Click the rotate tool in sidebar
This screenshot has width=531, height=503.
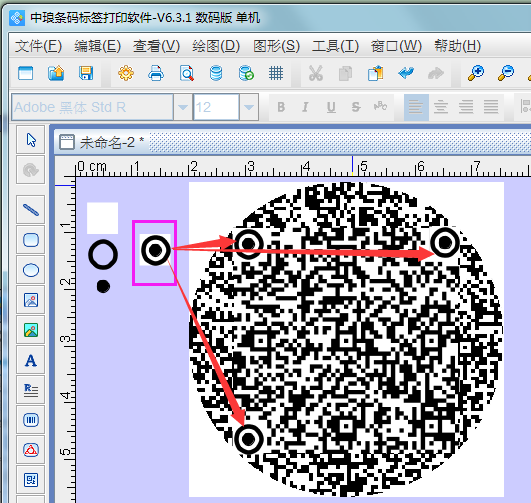tap(31, 170)
